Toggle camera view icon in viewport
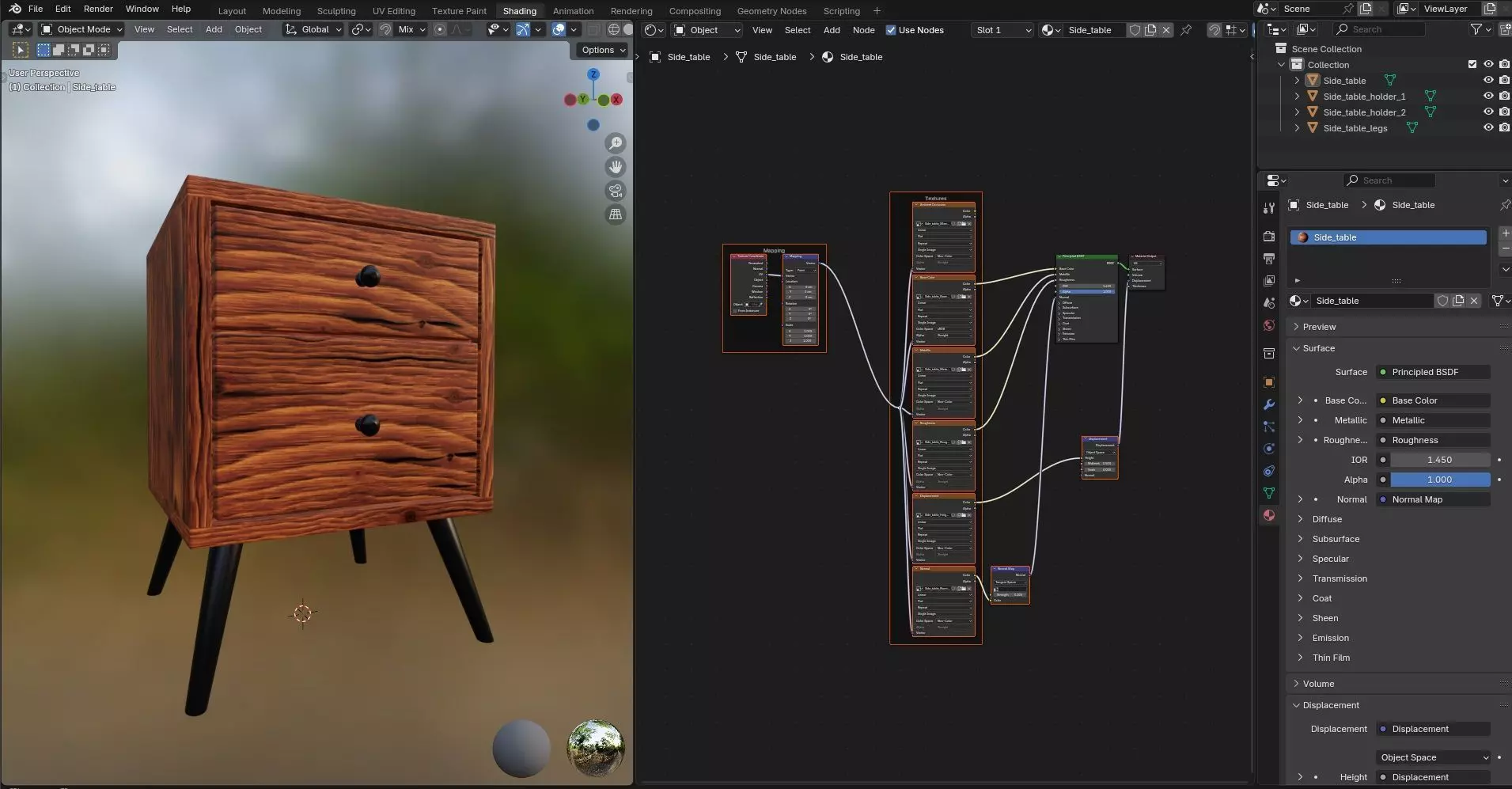The image size is (1512, 789). (x=615, y=191)
